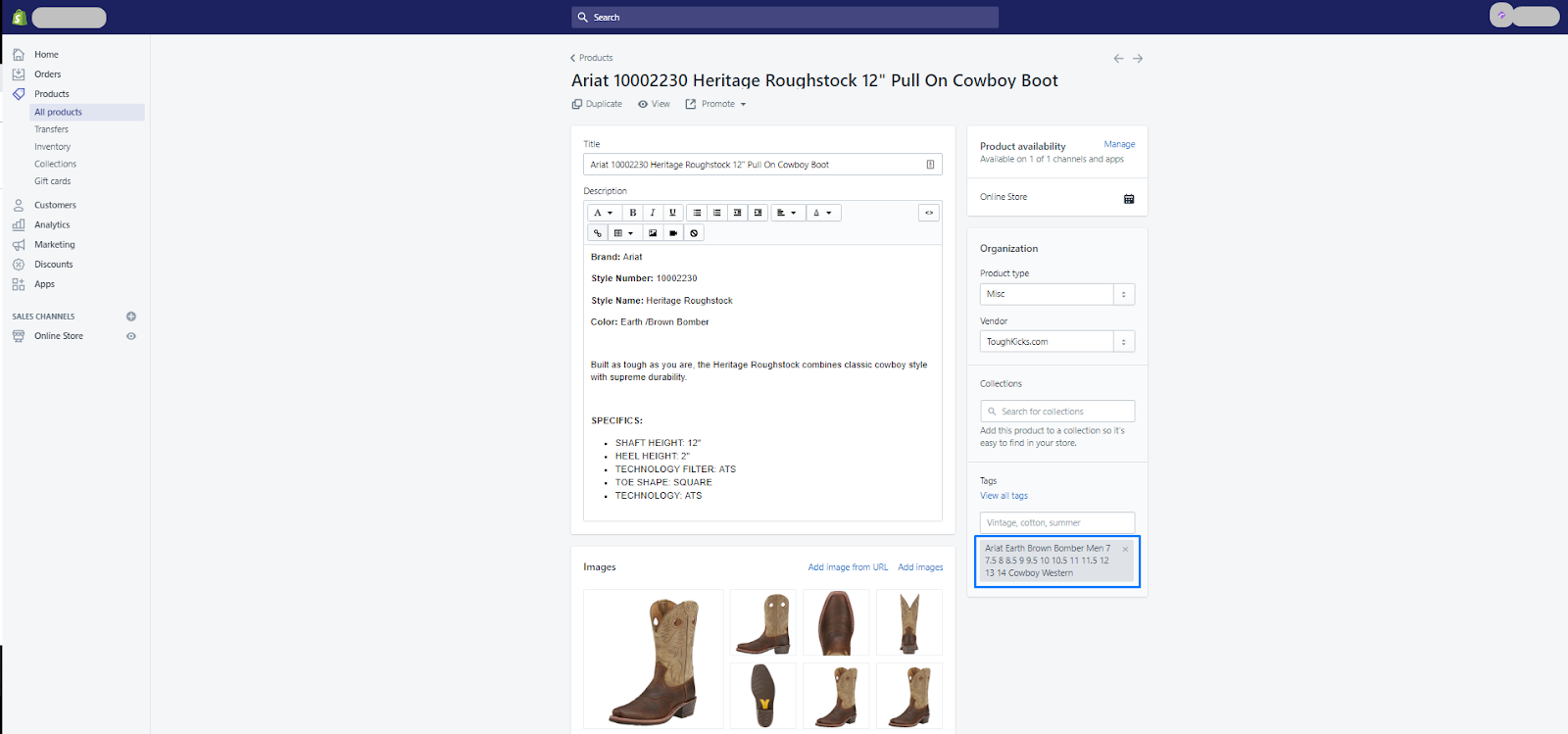Click the 'Style Number: 10002230' line
1568x734 pixels.
tap(644, 278)
